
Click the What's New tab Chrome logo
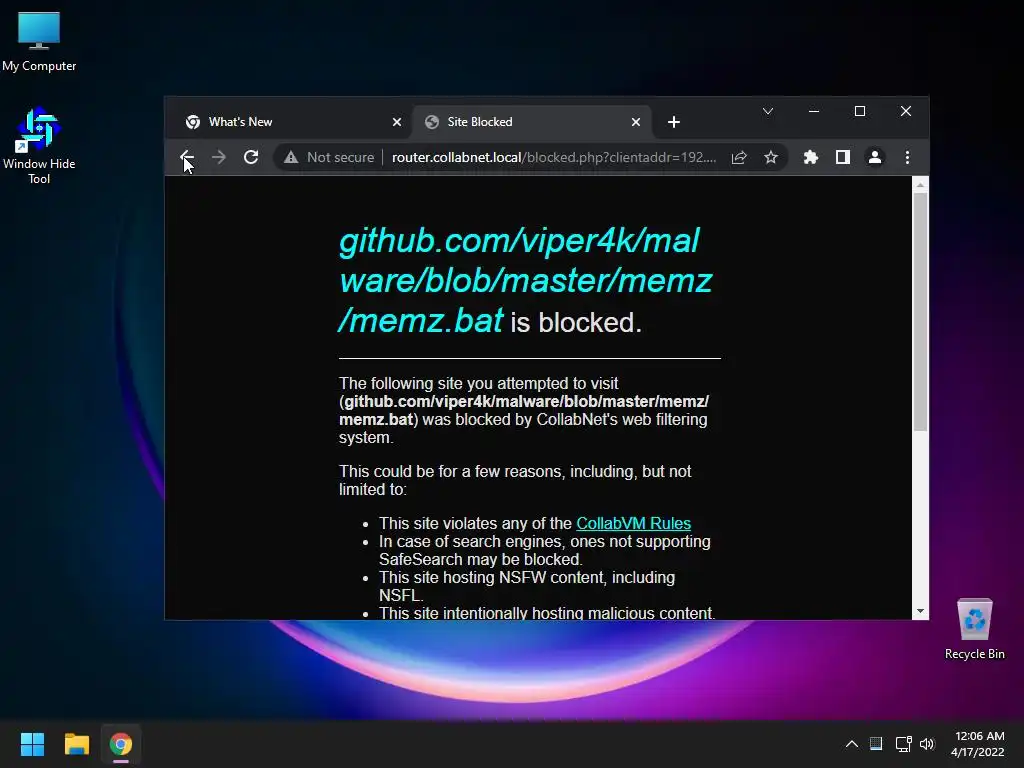[x=193, y=122]
